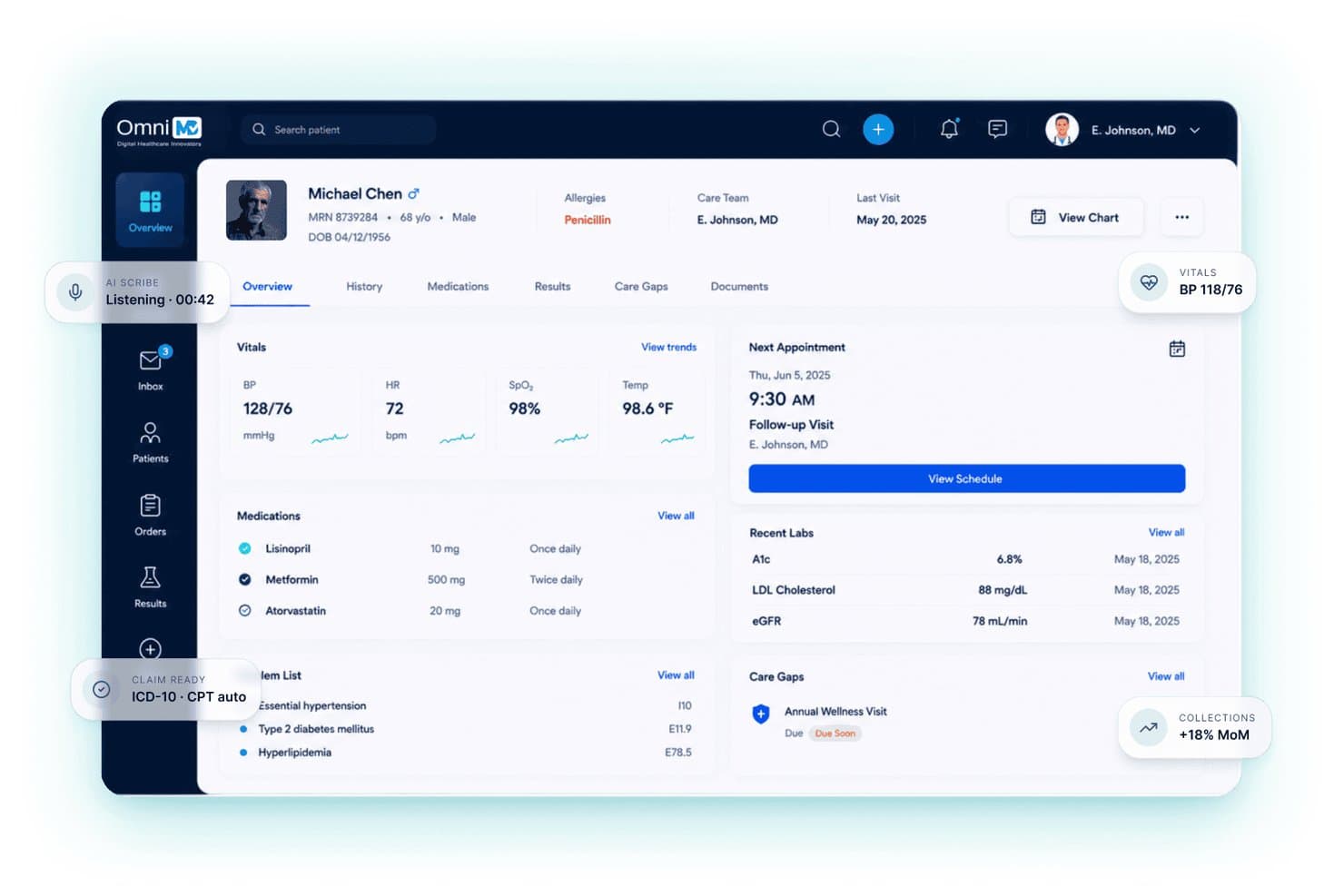The height and width of the screenshot is (896, 1344).
Task: Toggle the Atorvastatin medication check
Action: [x=244, y=611]
